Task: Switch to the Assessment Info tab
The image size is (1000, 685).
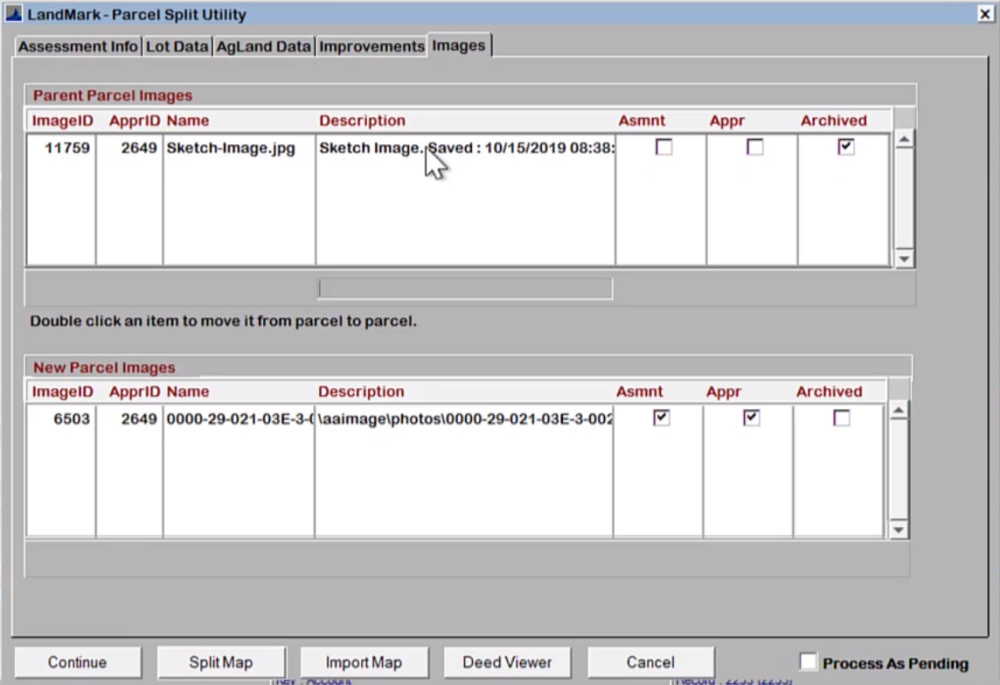Action: [x=78, y=46]
